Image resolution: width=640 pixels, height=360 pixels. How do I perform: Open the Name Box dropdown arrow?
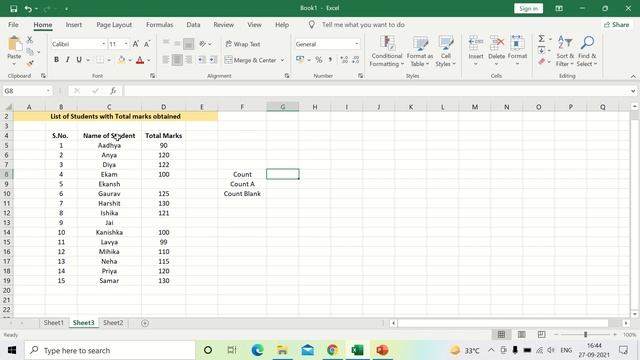click(48, 91)
